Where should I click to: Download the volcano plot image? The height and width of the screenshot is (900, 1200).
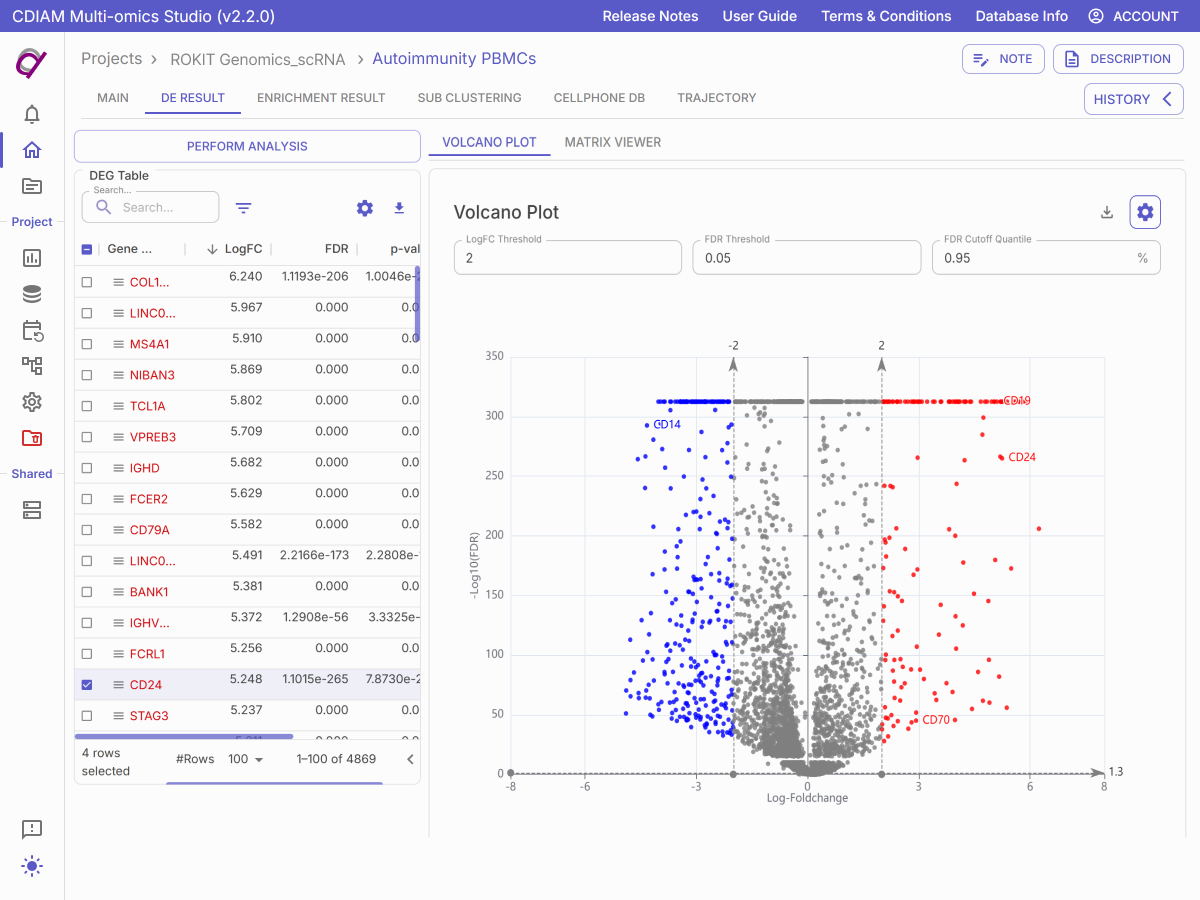[x=1107, y=212]
